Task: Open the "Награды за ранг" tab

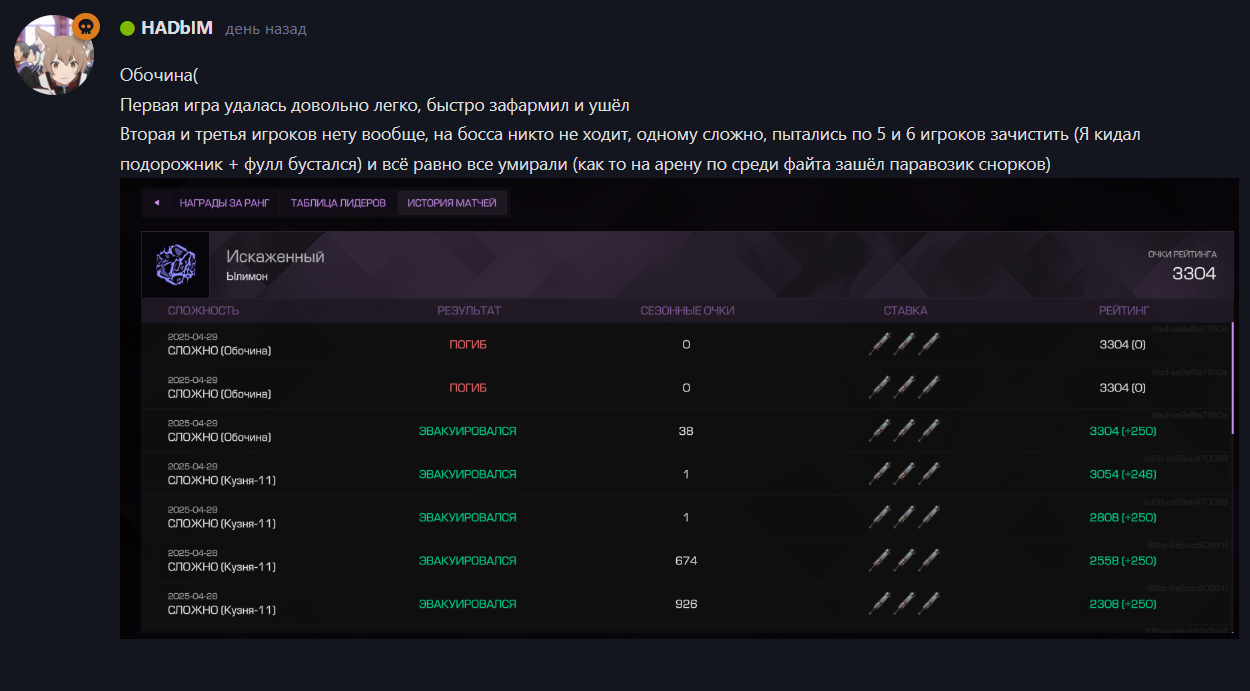Action: point(224,203)
